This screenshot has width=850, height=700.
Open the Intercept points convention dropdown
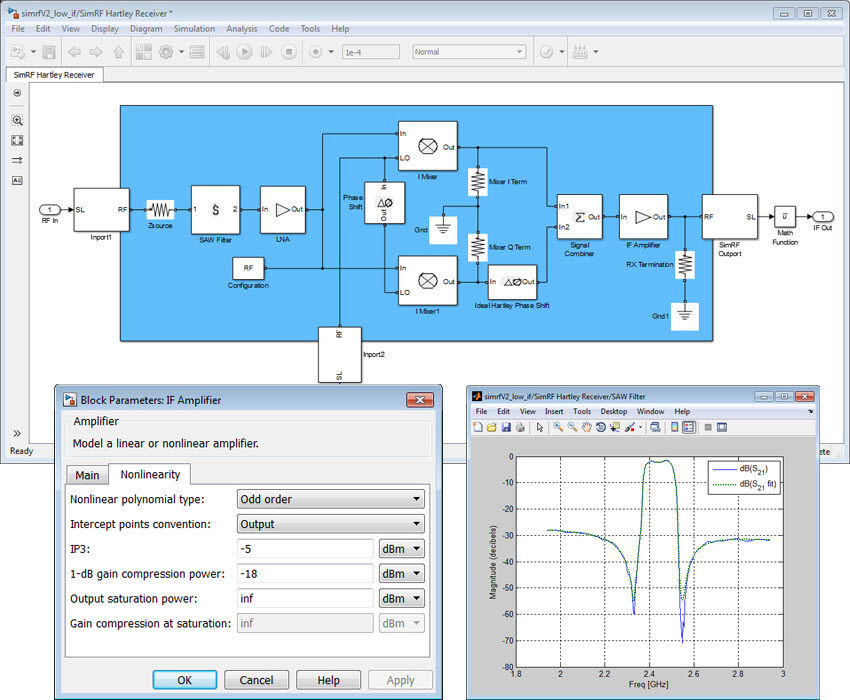331,524
